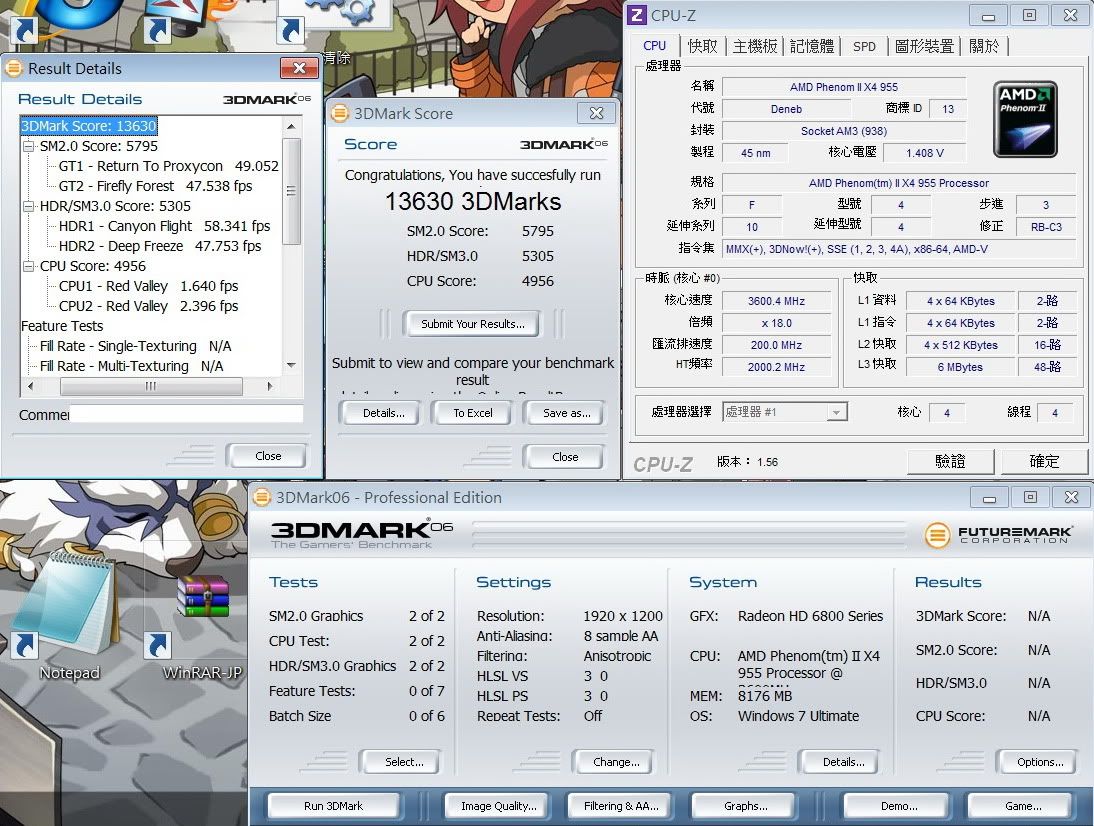Click the 確定 button in CPU-Z
Viewport: 1094px width, 826px height.
(x=1044, y=461)
